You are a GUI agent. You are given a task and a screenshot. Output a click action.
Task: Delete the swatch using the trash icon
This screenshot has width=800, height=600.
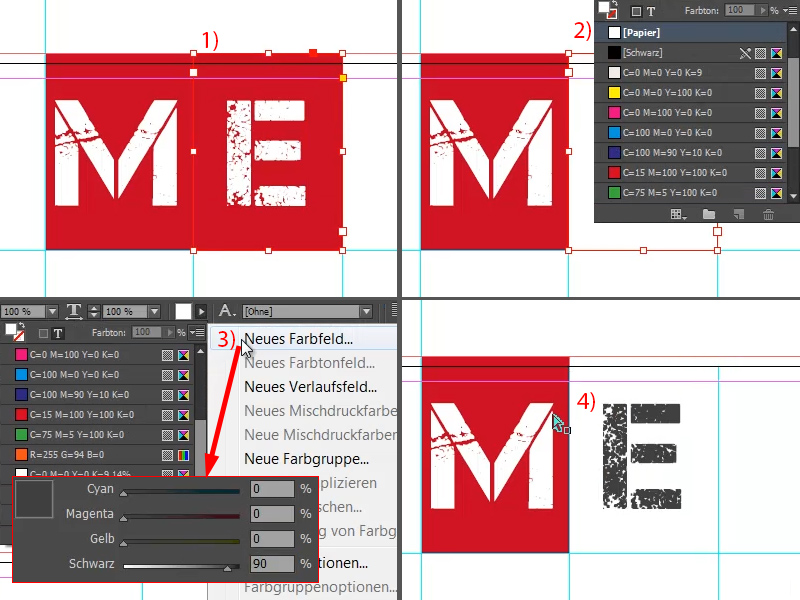pos(768,214)
